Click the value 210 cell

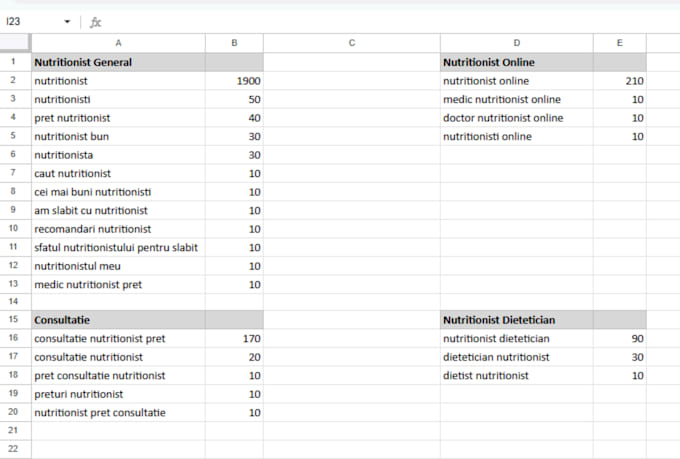click(x=619, y=81)
